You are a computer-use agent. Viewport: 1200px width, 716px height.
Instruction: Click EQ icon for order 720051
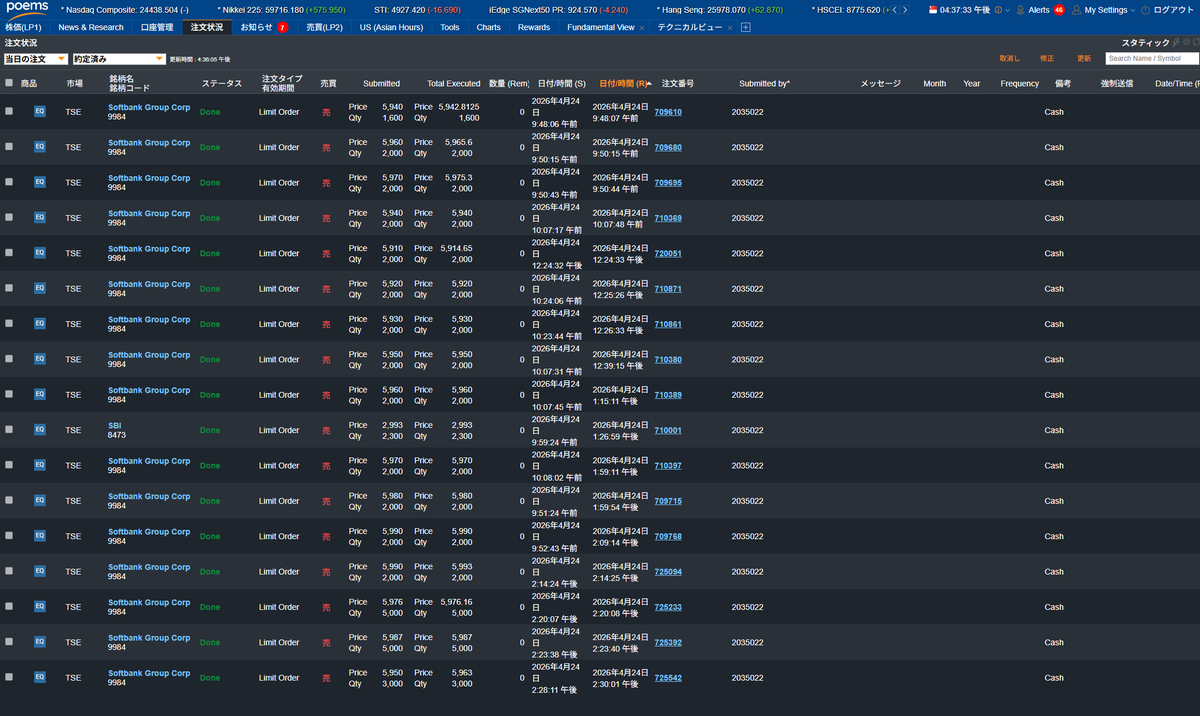click(40, 253)
